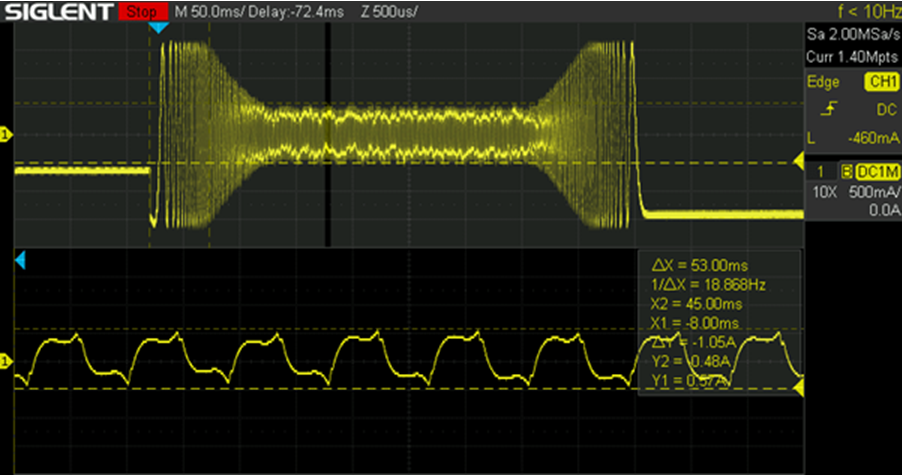Click the M 50.0ms timebase readout
This screenshot has height=476, width=902.
[212, 12]
